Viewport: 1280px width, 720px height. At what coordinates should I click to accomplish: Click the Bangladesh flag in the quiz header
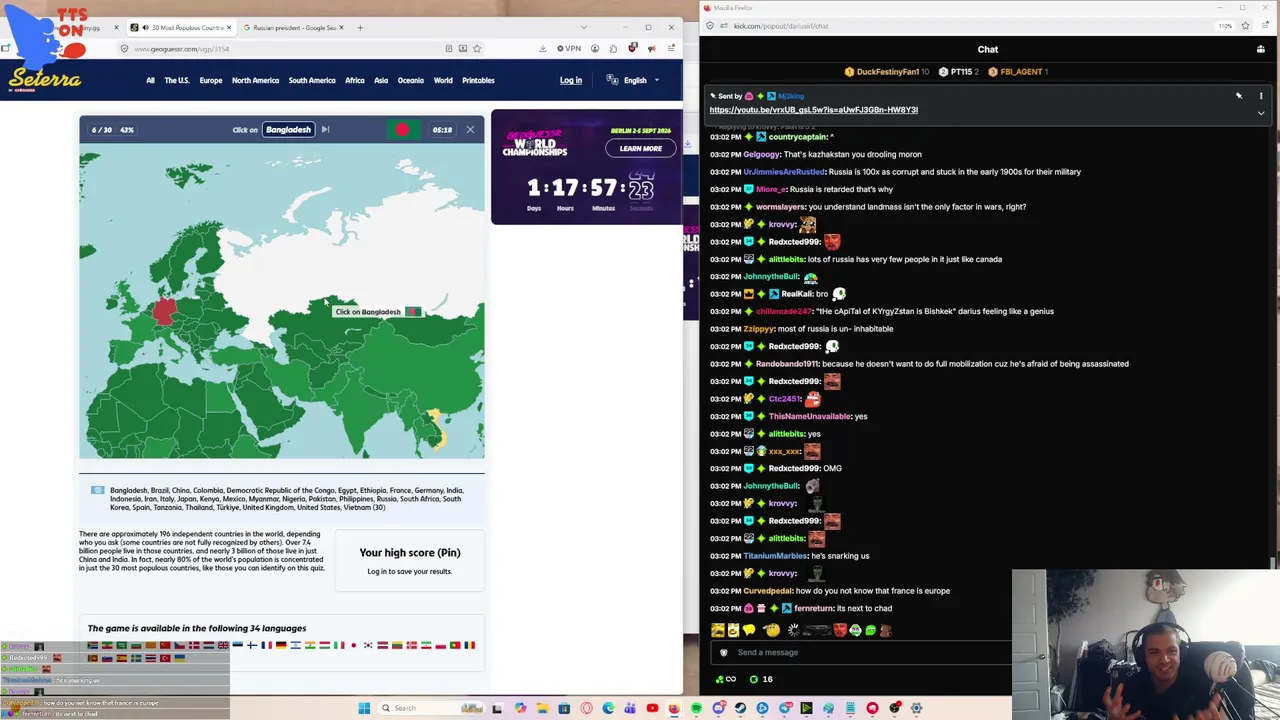click(403, 129)
